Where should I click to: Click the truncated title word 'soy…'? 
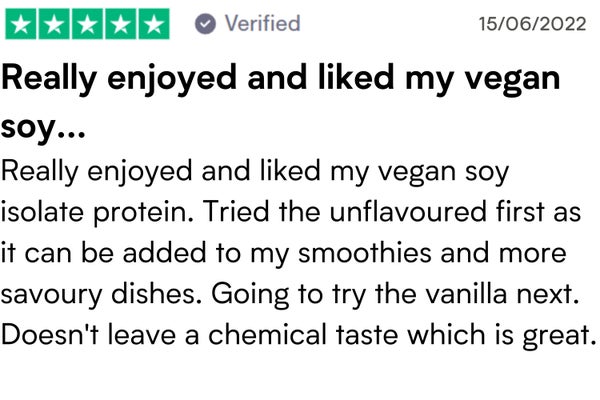click(x=43, y=127)
